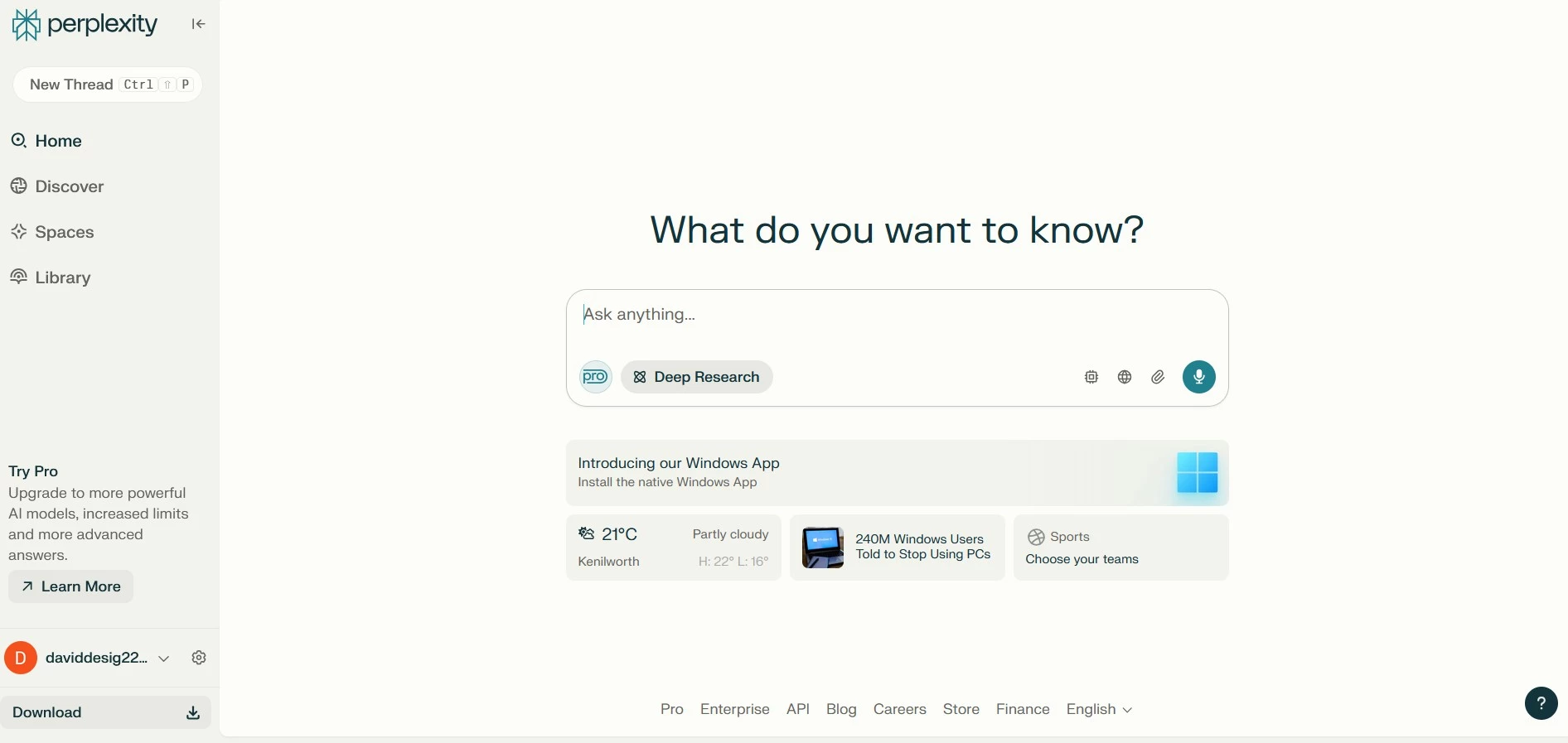Open search sources globe icon
The image size is (1568, 743).
(x=1125, y=377)
